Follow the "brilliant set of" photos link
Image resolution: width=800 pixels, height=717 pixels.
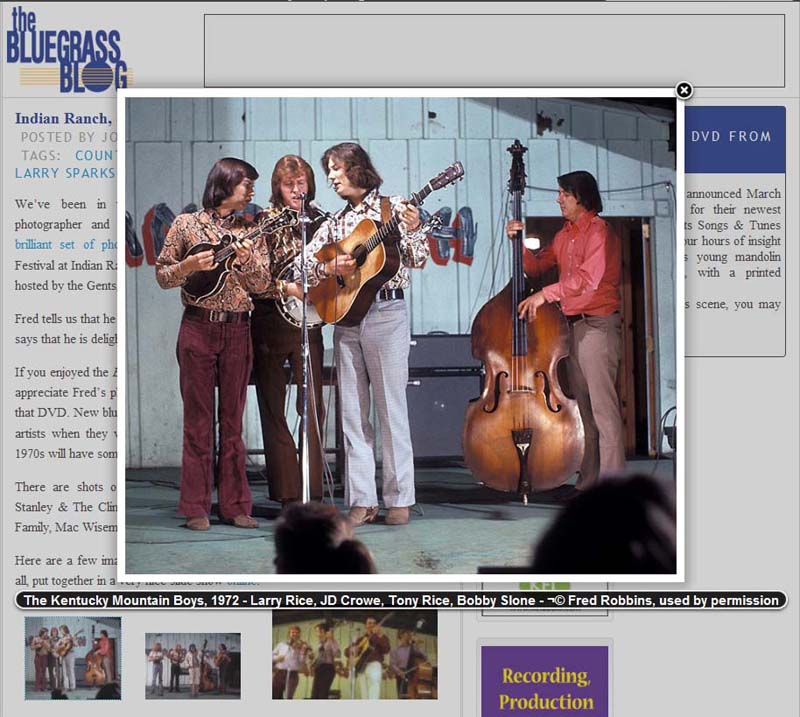coord(66,244)
